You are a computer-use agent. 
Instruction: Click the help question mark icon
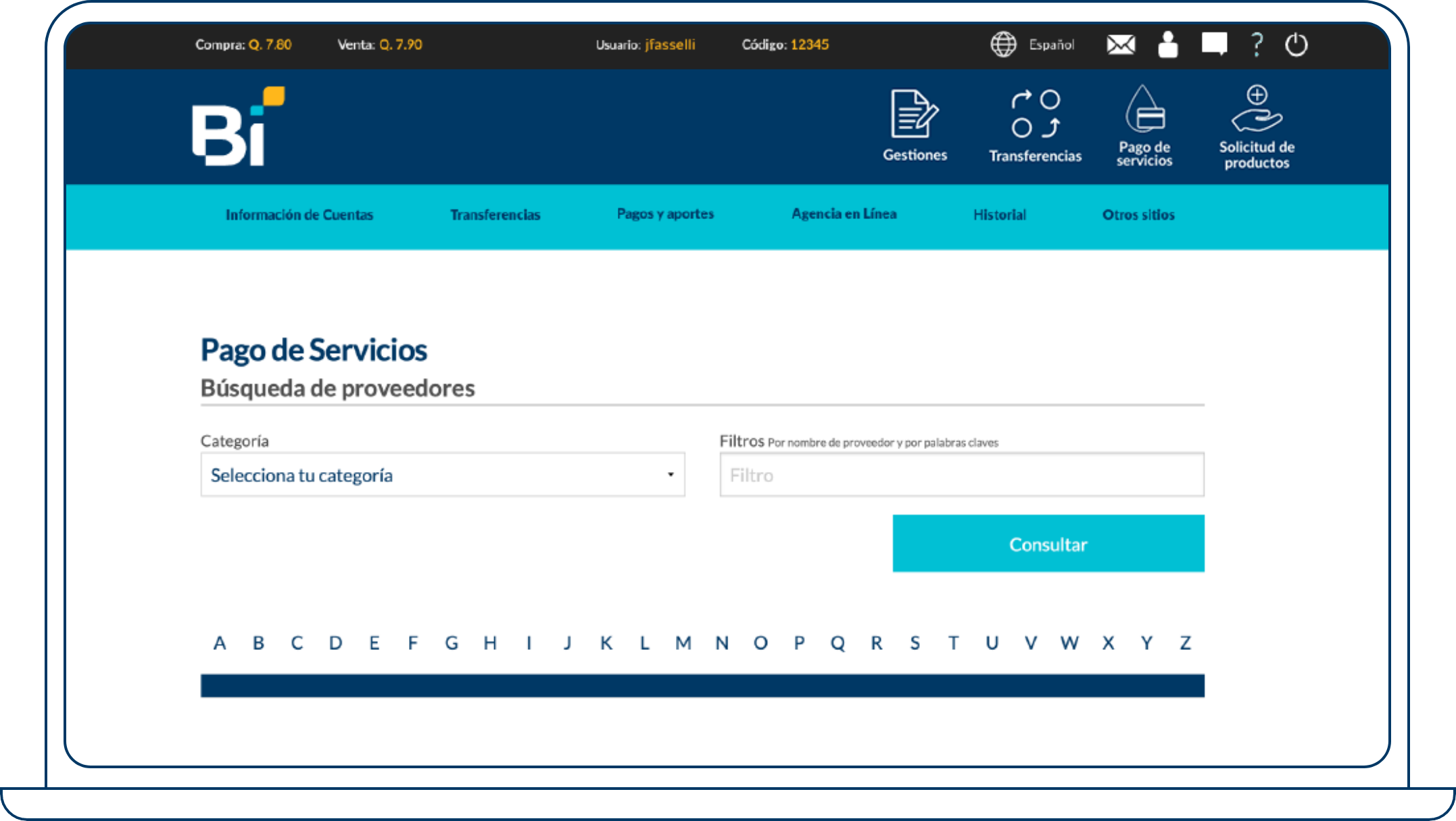1256,45
